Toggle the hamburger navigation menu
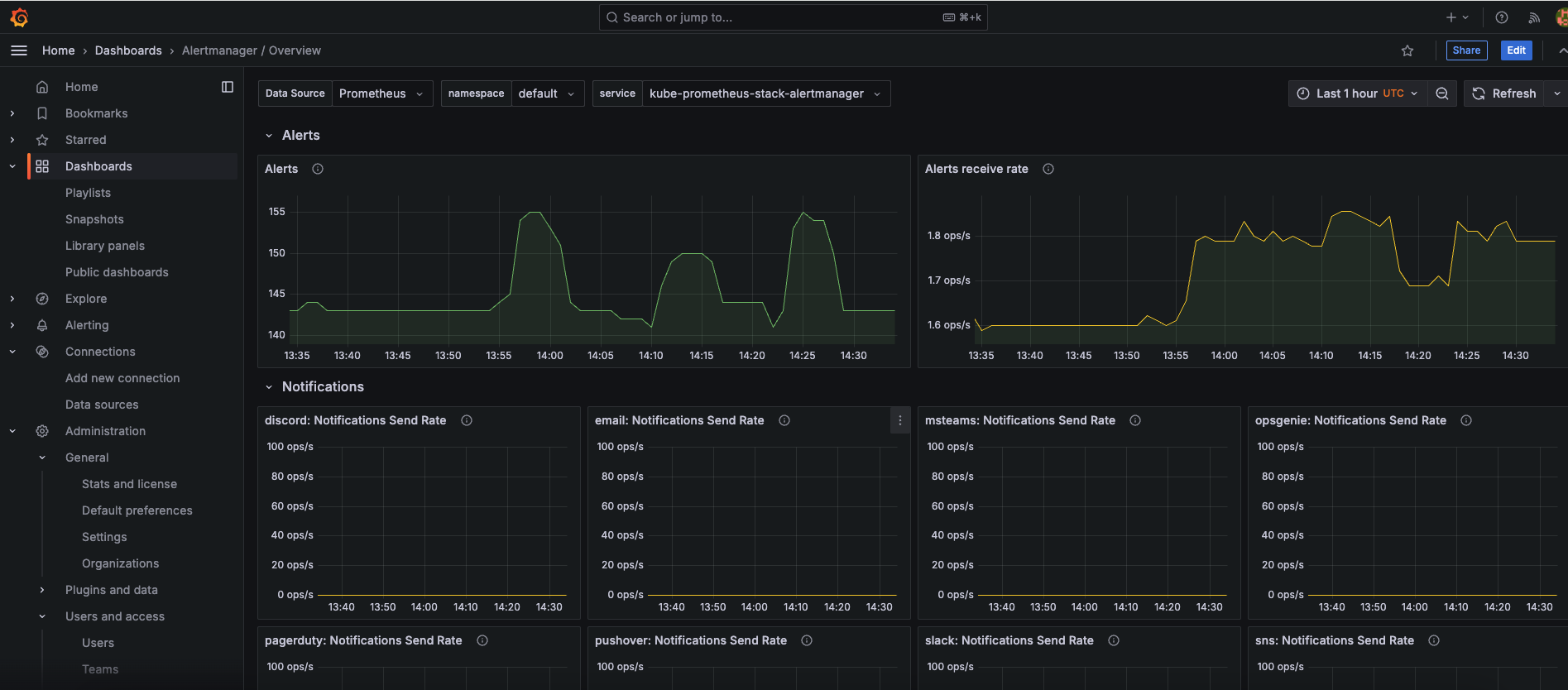The width and height of the screenshot is (1568, 690). [19, 50]
